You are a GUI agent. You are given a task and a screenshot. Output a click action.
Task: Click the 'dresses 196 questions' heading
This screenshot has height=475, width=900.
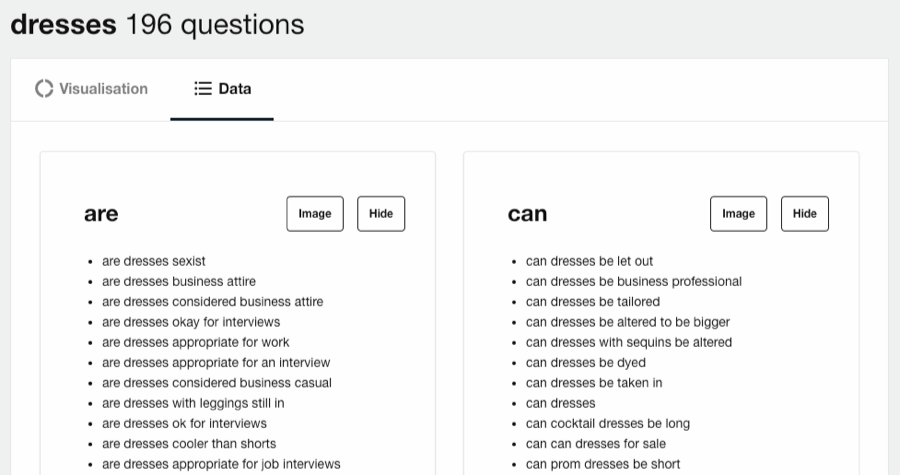click(x=157, y=25)
